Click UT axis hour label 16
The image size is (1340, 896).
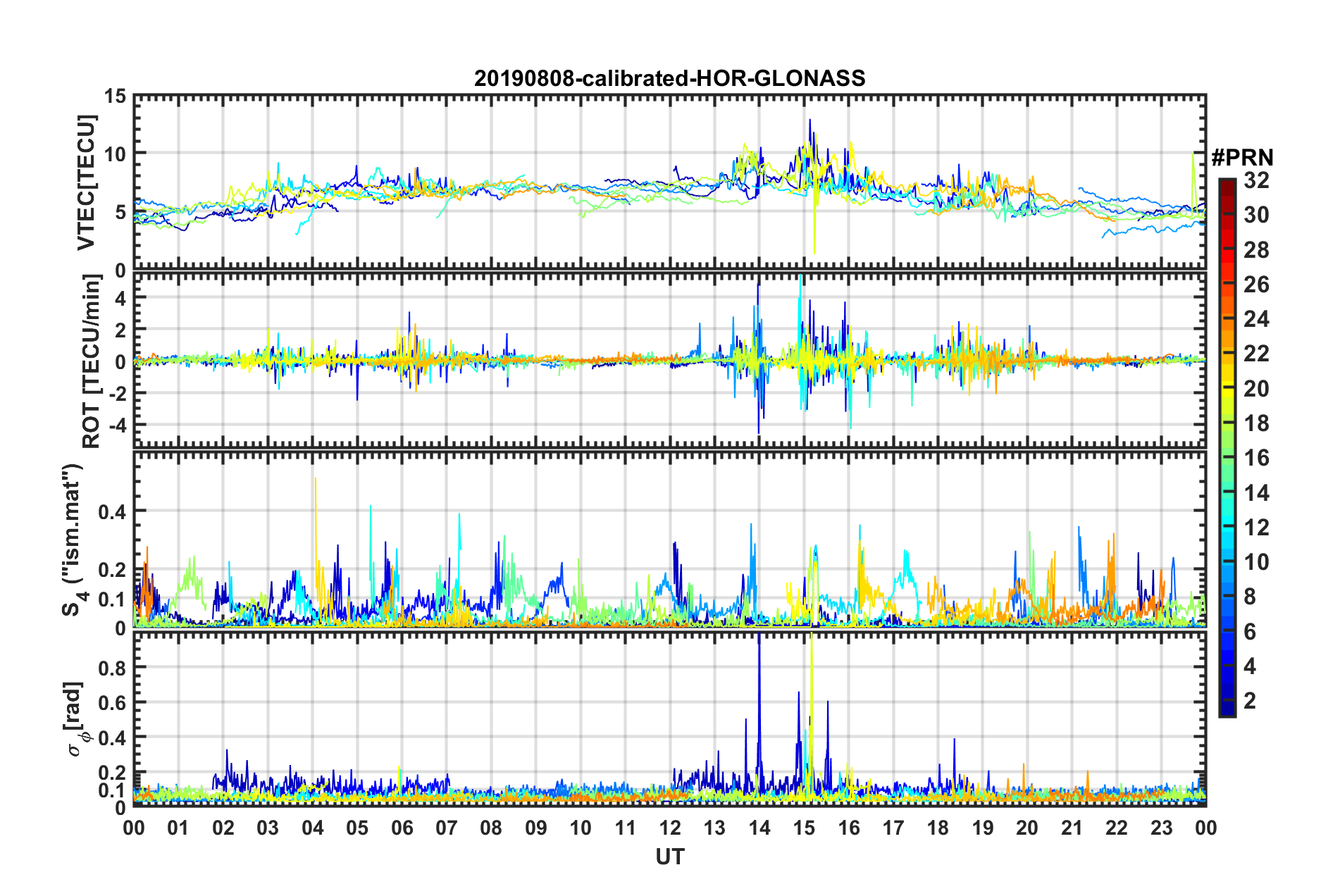tap(849, 828)
